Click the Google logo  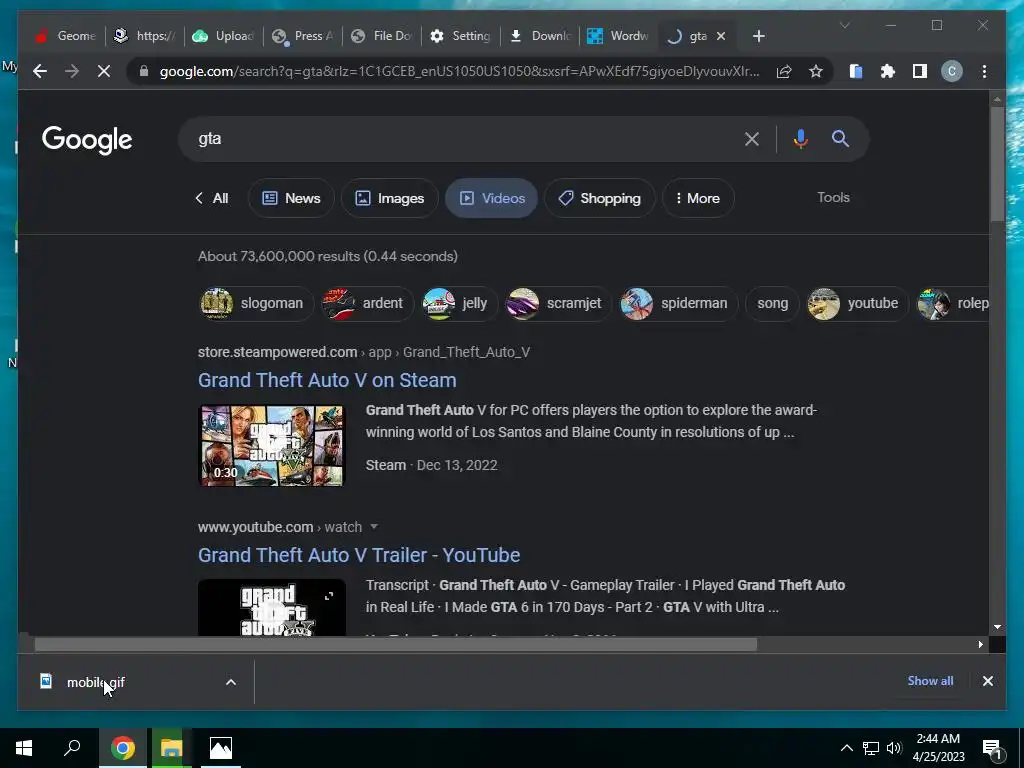coord(87,140)
